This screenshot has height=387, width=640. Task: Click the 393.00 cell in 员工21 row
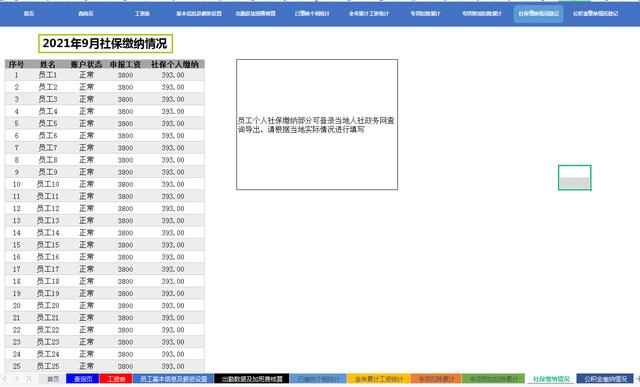click(175, 318)
